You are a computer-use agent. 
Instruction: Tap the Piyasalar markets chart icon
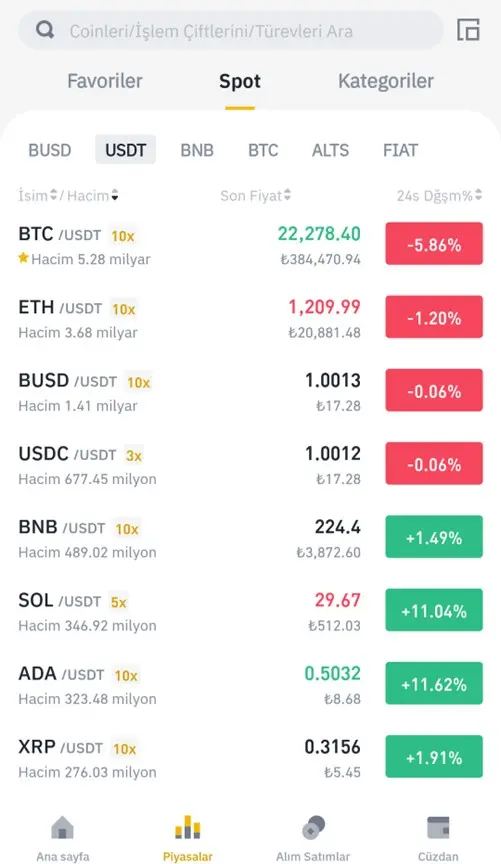click(187, 827)
